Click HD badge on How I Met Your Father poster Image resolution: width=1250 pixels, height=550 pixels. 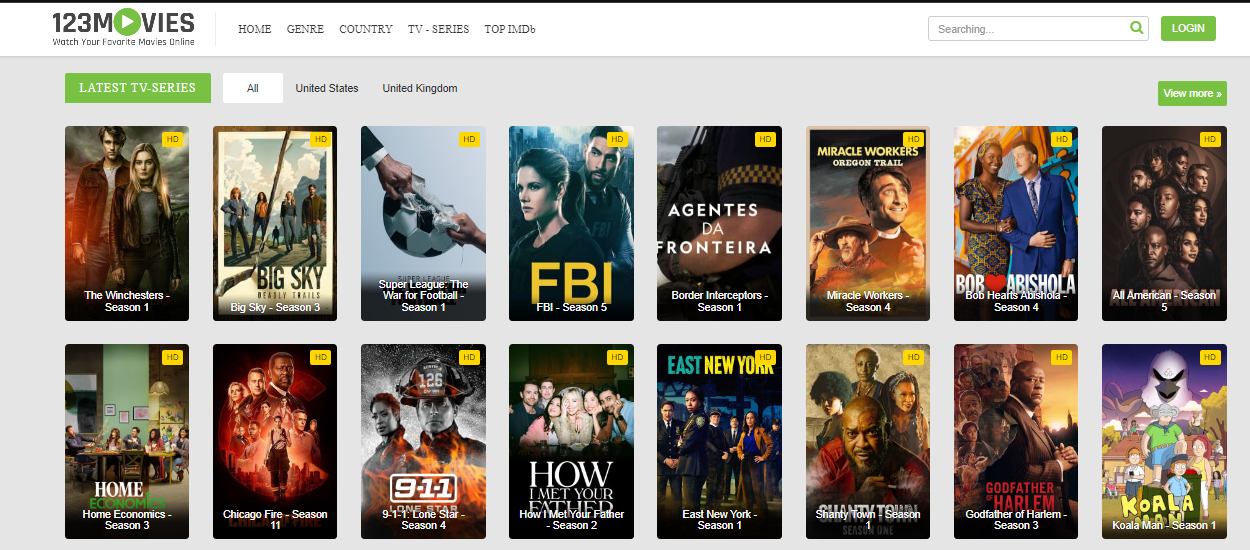616,358
